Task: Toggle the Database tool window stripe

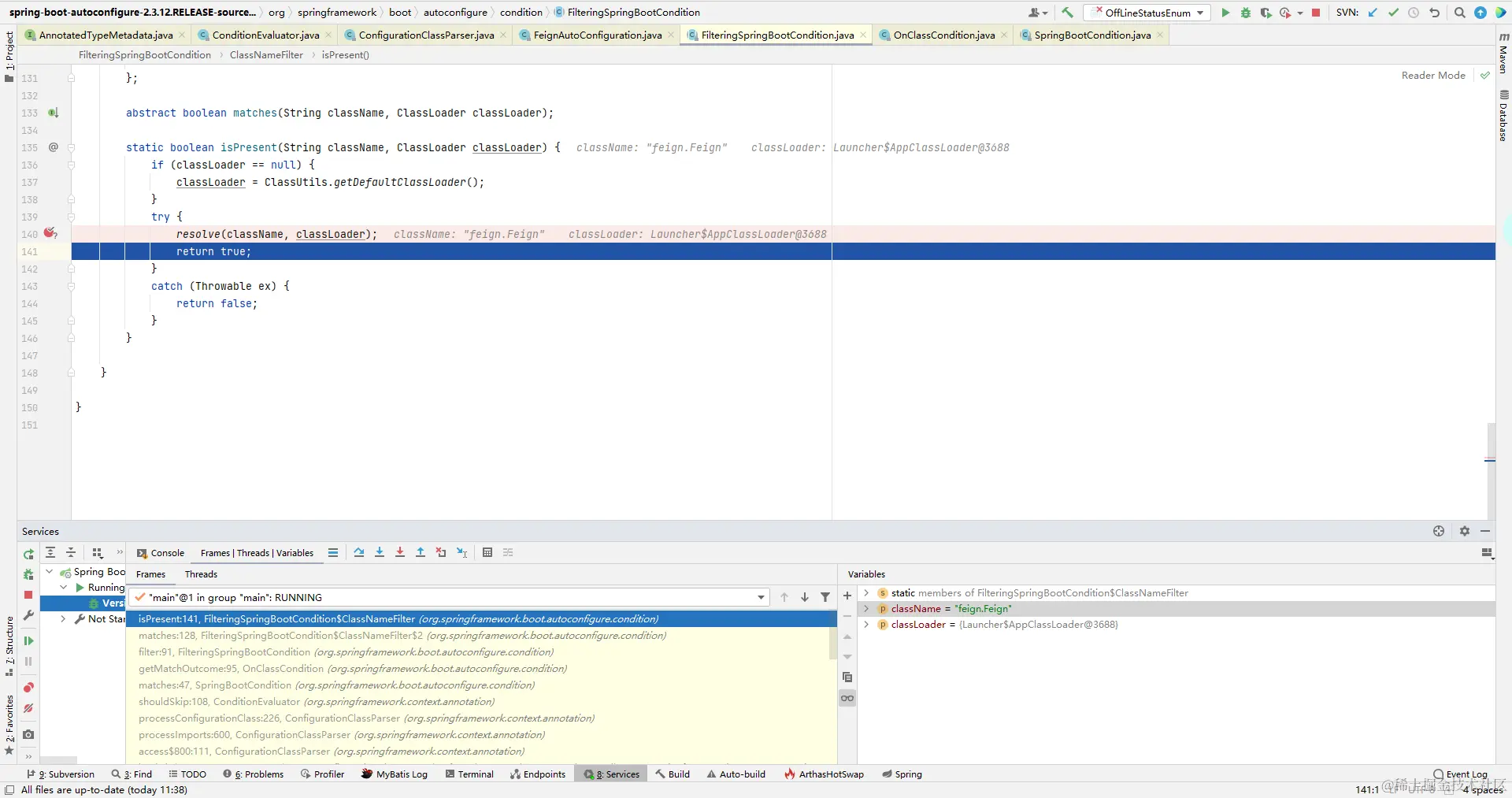Action: (1503, 116)
